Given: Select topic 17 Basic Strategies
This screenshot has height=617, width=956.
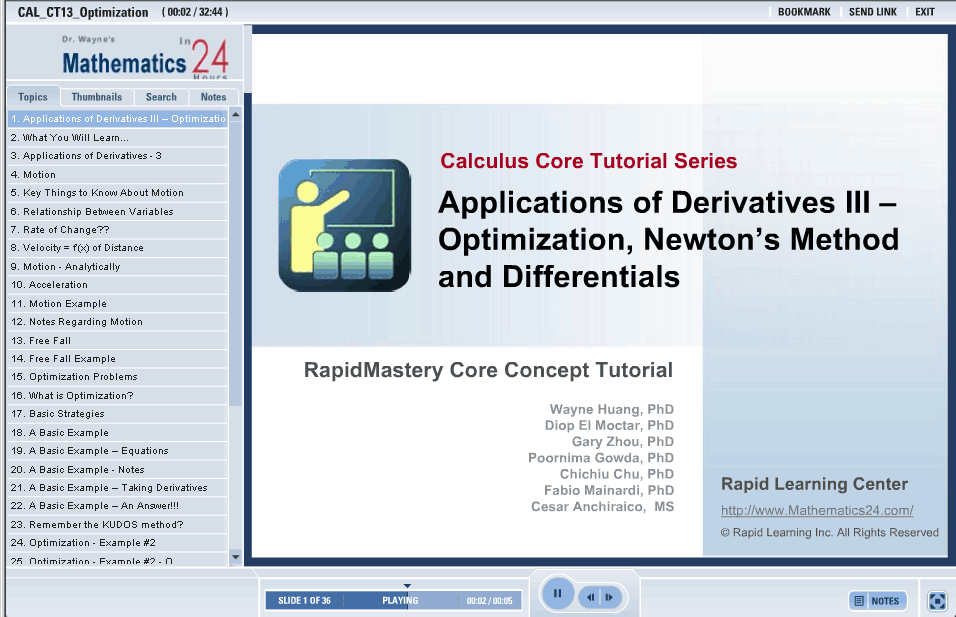Looking at the screenshot, I should pos(118,413).
